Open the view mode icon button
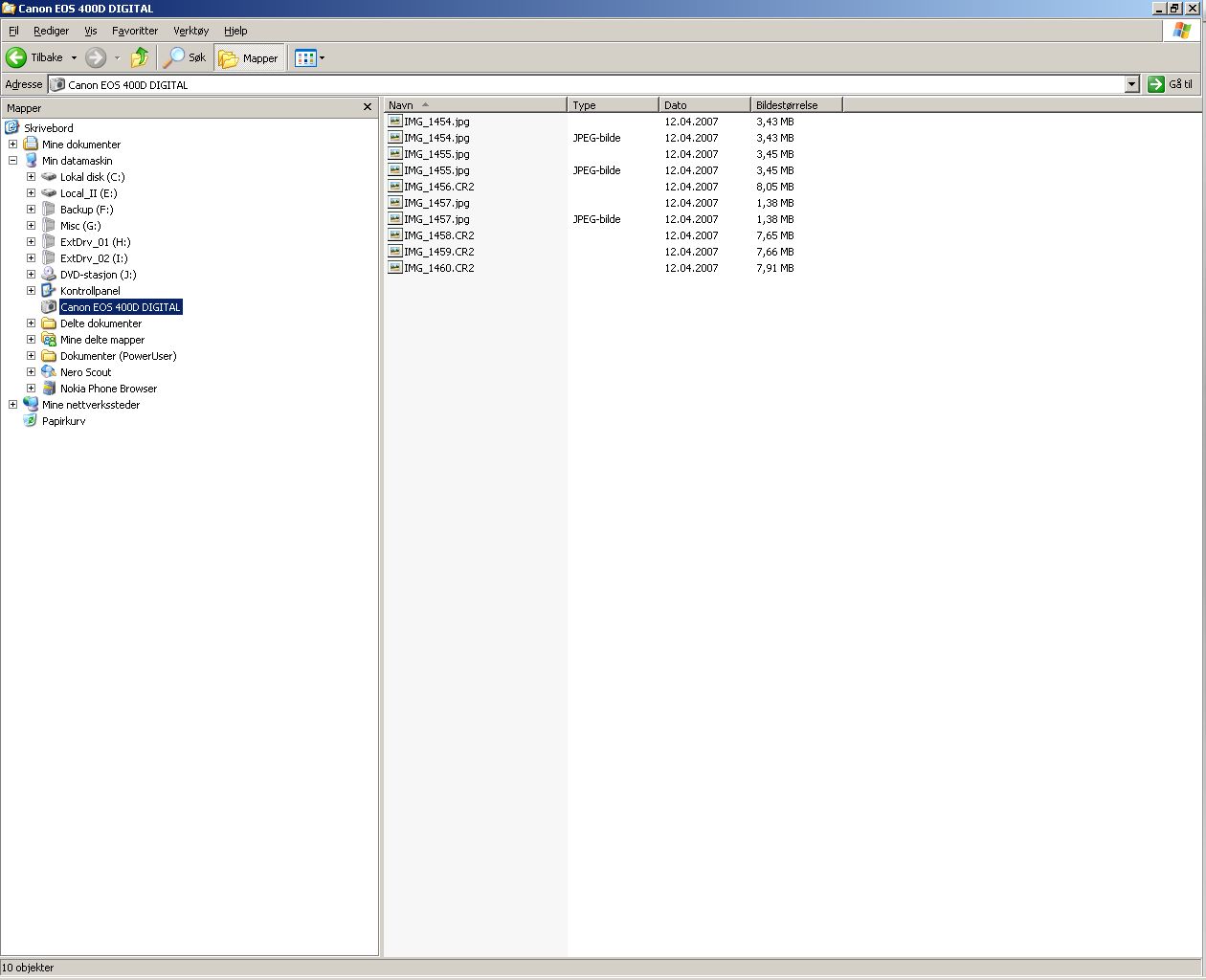 click(305, 57)
